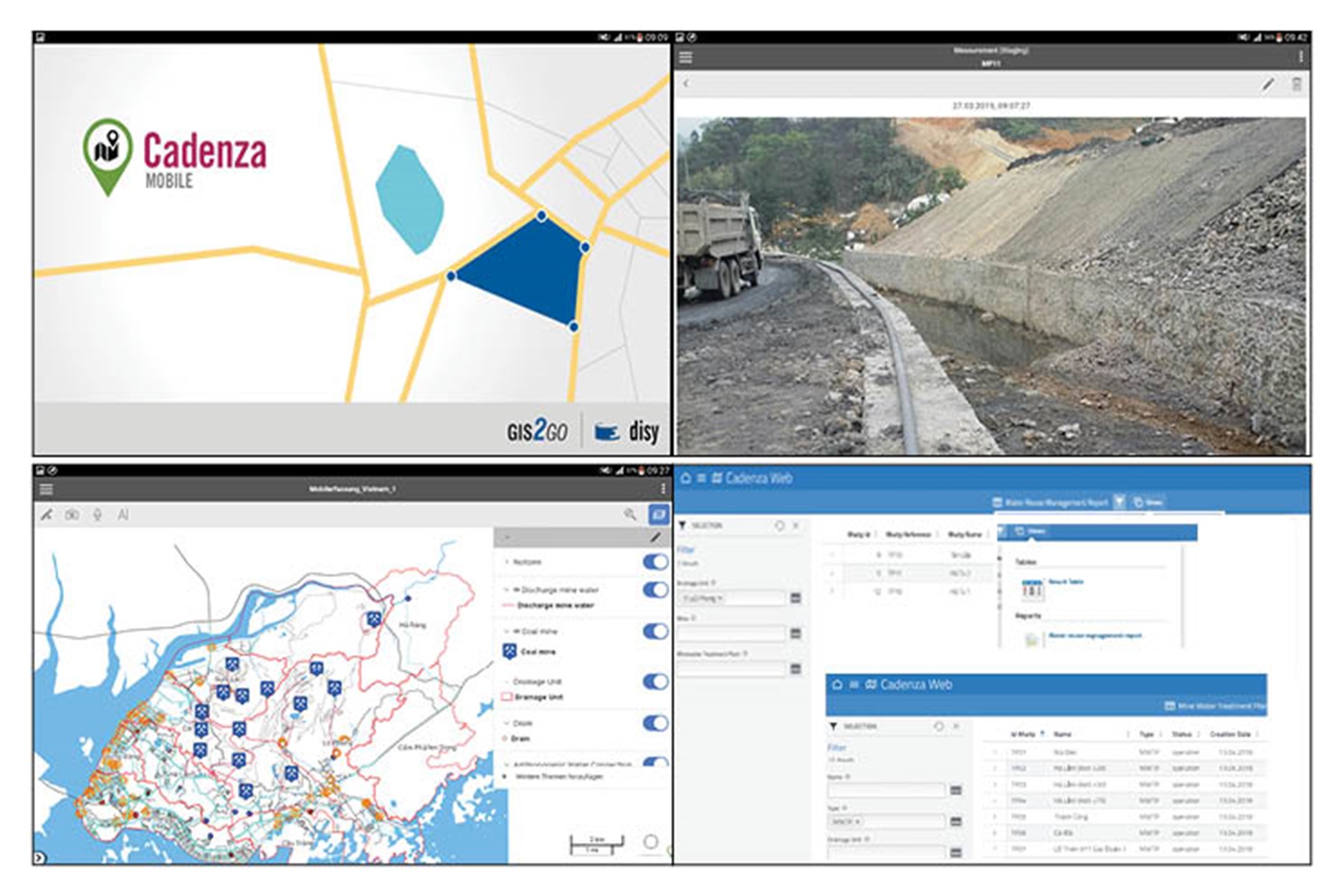Image resolution: width=1344 pixels, height=896 pixels.
Task: Click the Mine Water Treatment Plant tab
Action: pos(1215,706)
